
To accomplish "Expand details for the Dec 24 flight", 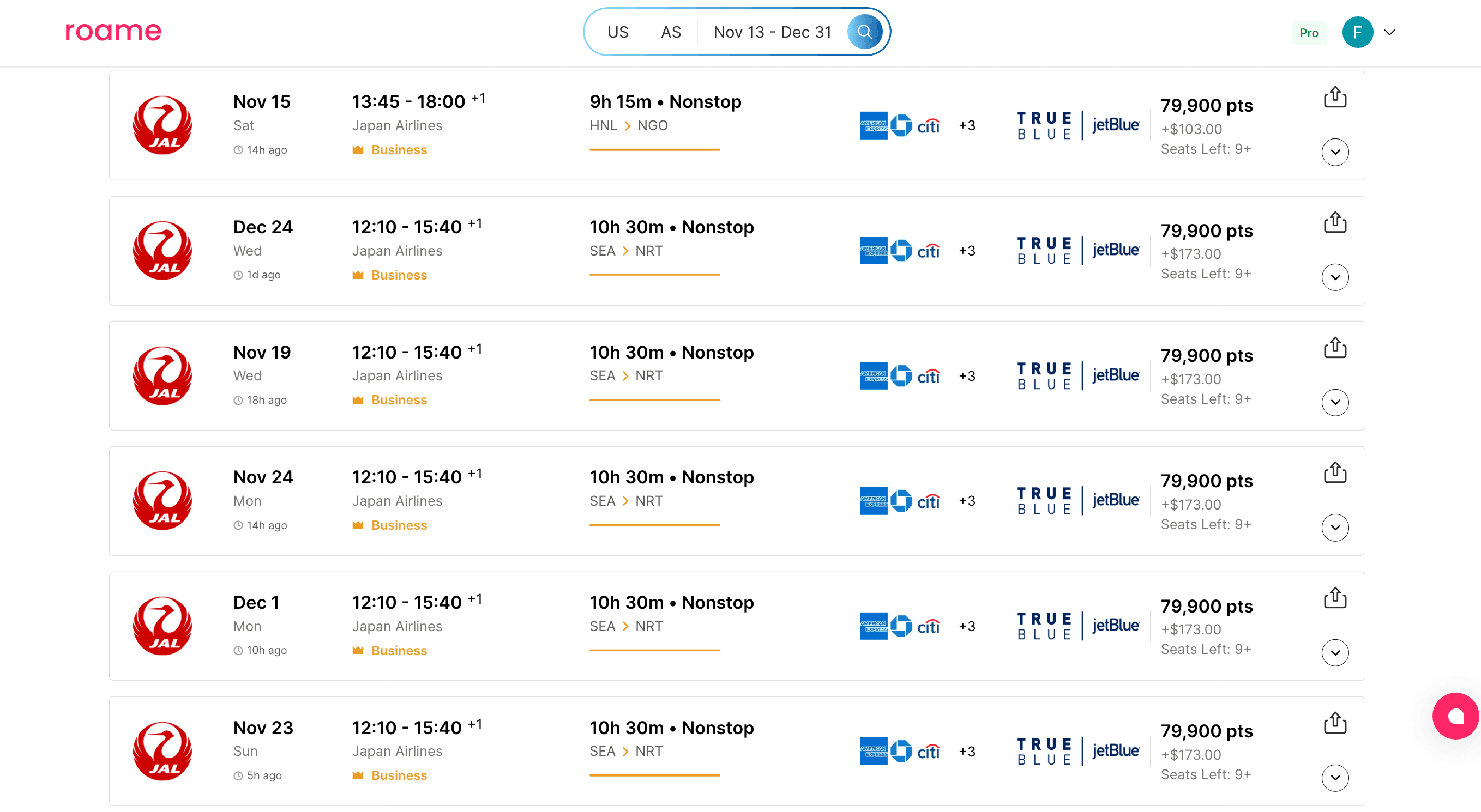I will tap(1334, 277).
